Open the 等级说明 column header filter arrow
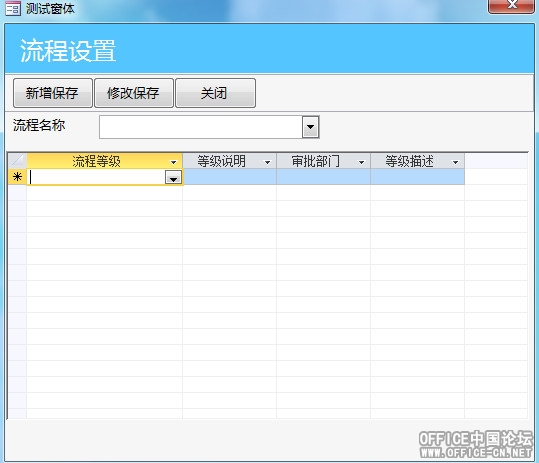 tap(267, 162)
